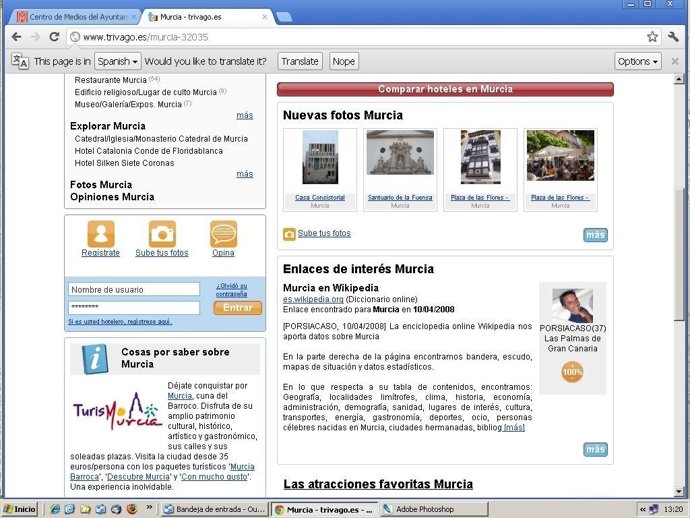Screen dimensions: 690x518
Task: Click the blue info icon in Cosas por saber
Action: click(95, 359)
